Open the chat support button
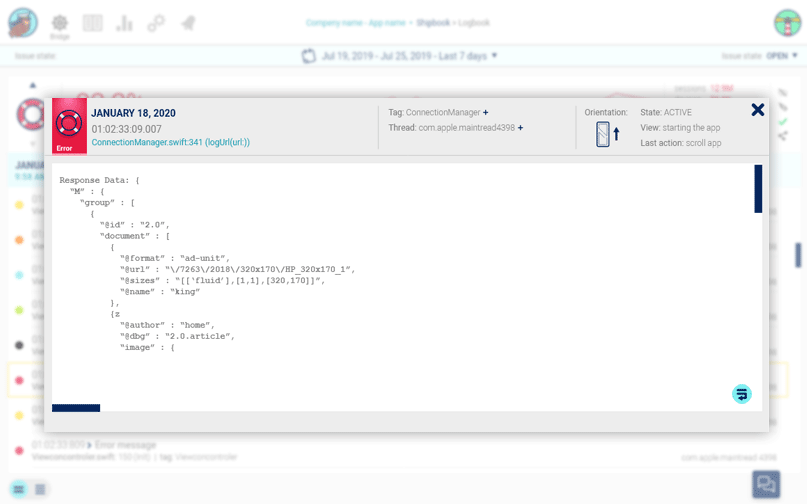The width and height of the screenshot is (807, 504). point(766,484)
